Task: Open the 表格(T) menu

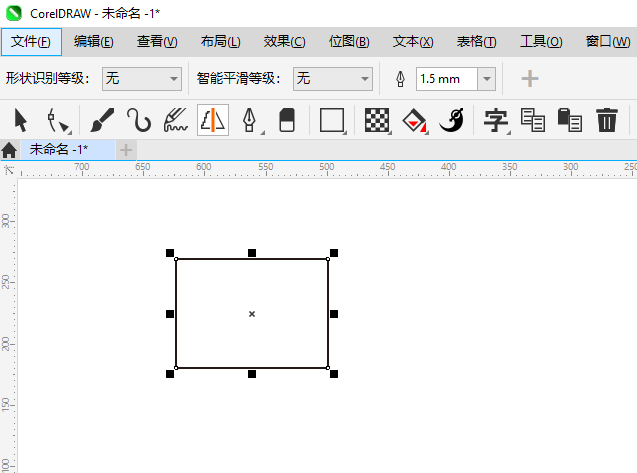Action: [x=476, y=42]
